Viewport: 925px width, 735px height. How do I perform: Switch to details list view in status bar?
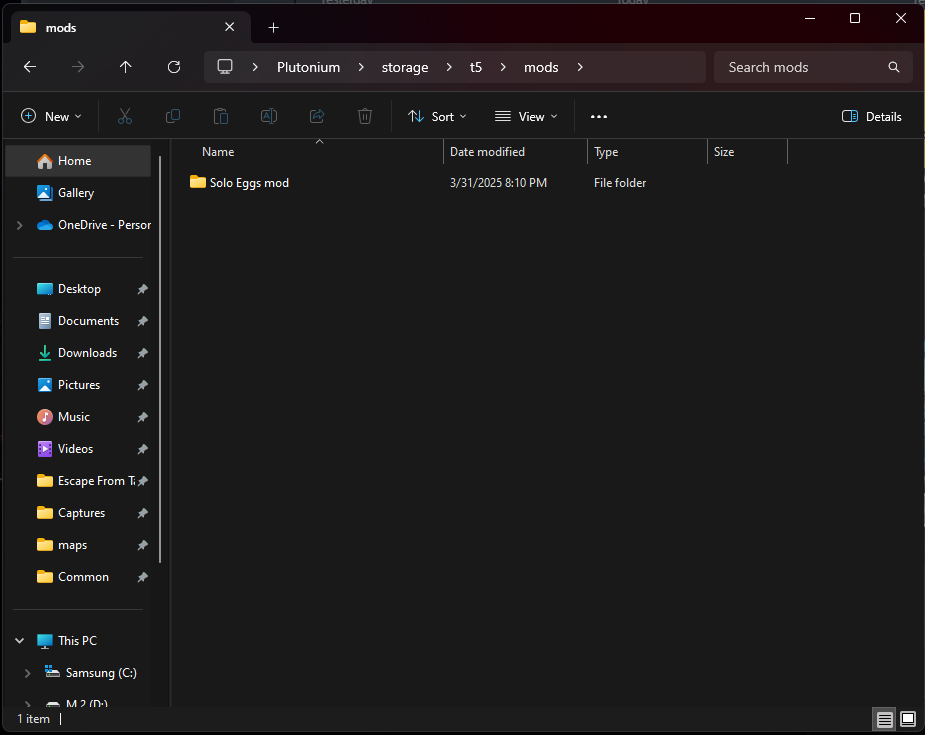(x=884, y=719)
